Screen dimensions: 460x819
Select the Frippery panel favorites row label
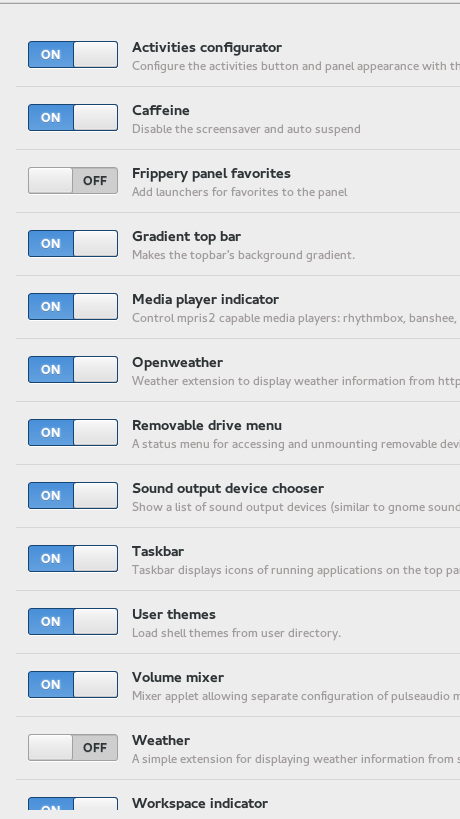click(x=211, y=173)
